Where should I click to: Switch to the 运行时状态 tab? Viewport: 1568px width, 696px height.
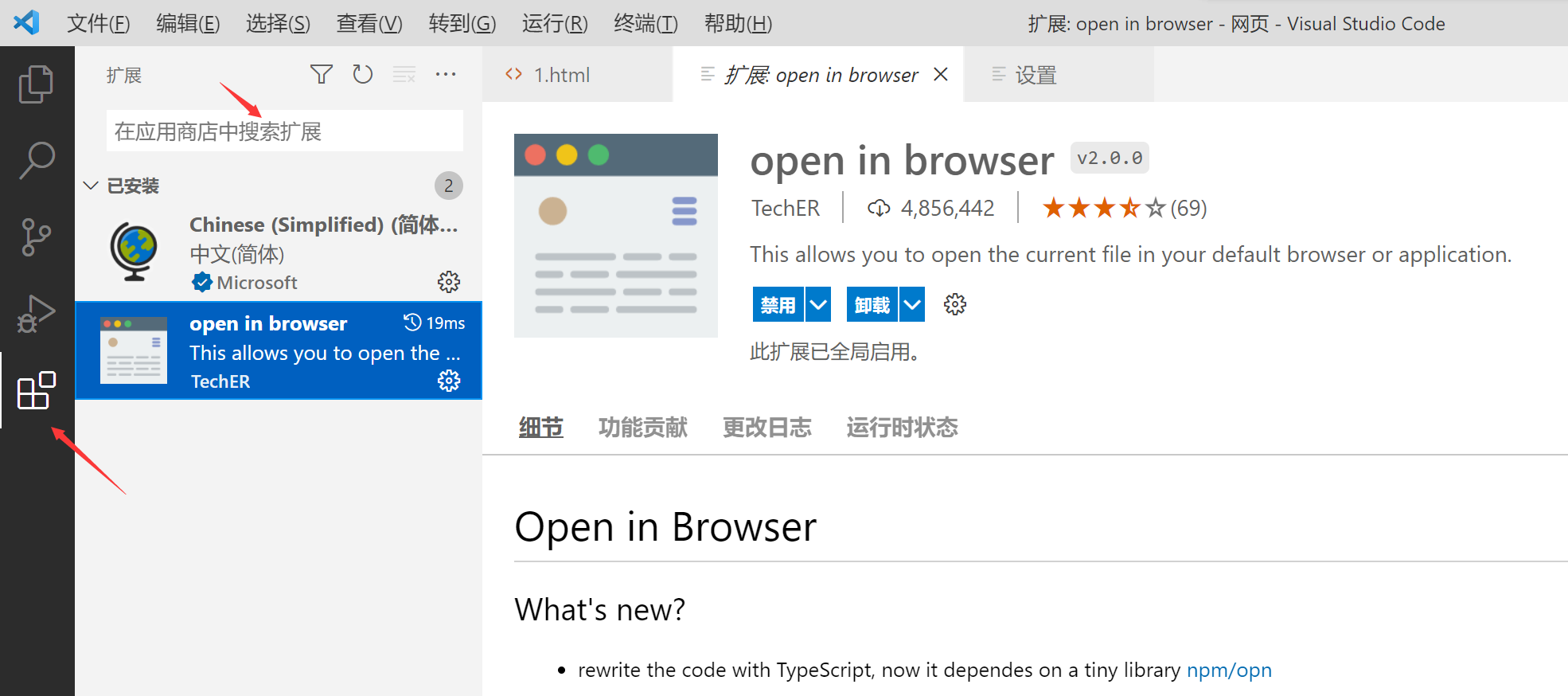[903, 428]
